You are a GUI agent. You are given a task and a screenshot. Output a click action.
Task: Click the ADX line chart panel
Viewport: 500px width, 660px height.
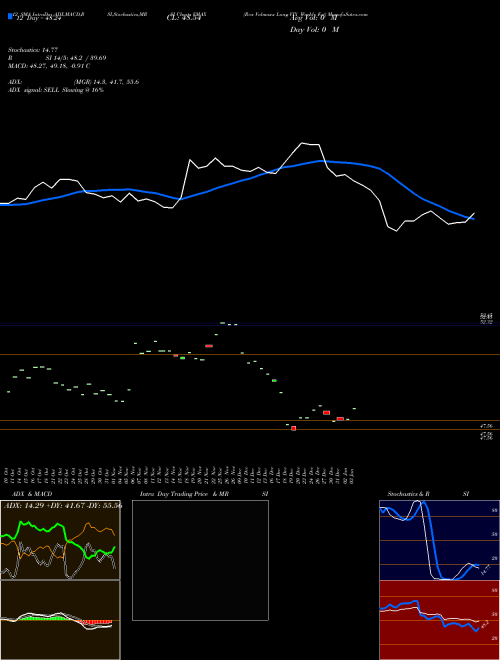coord(60,540)
